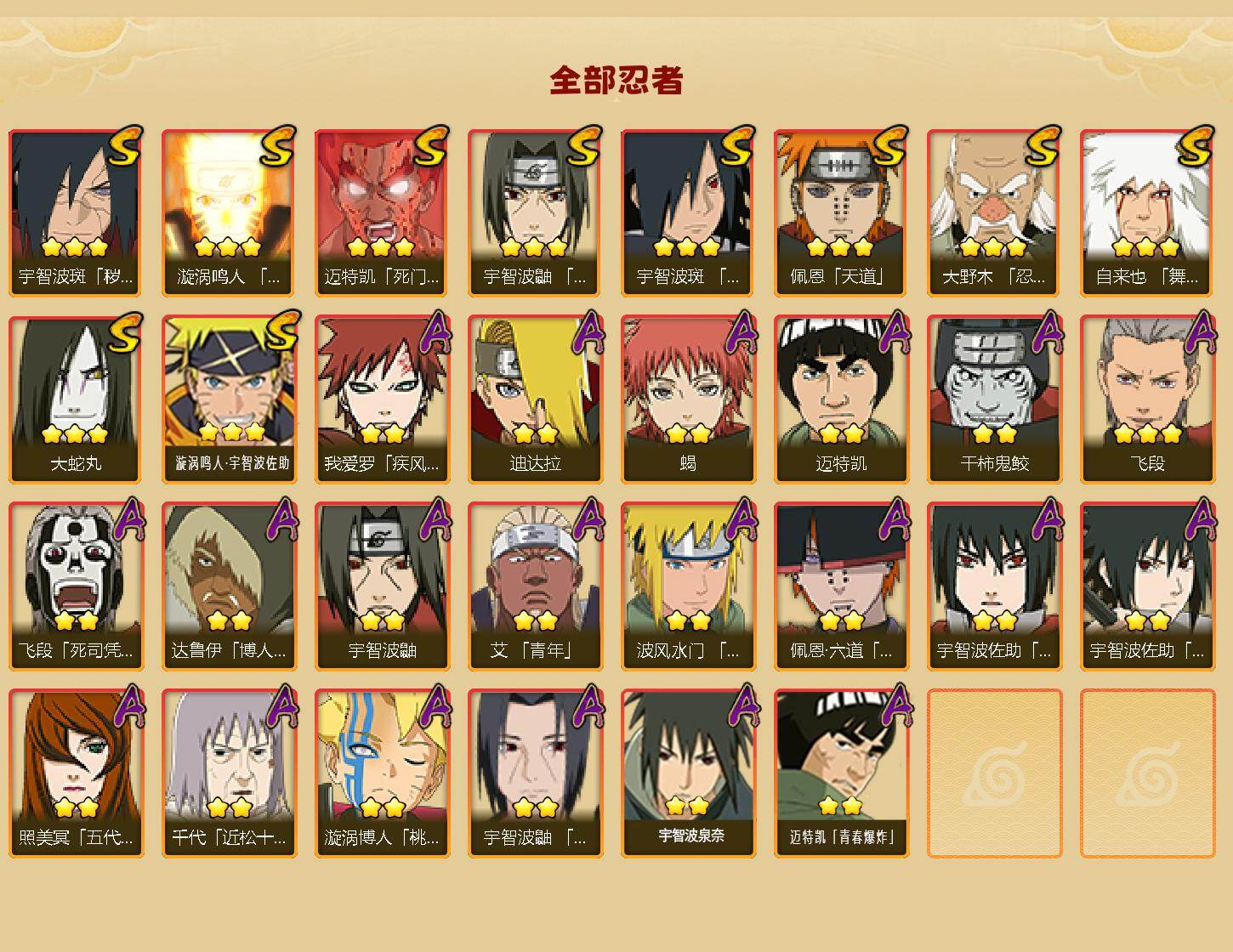Select the first empty ninja slot
Viewport: 1233px width, 952px height.
(994, 773)
